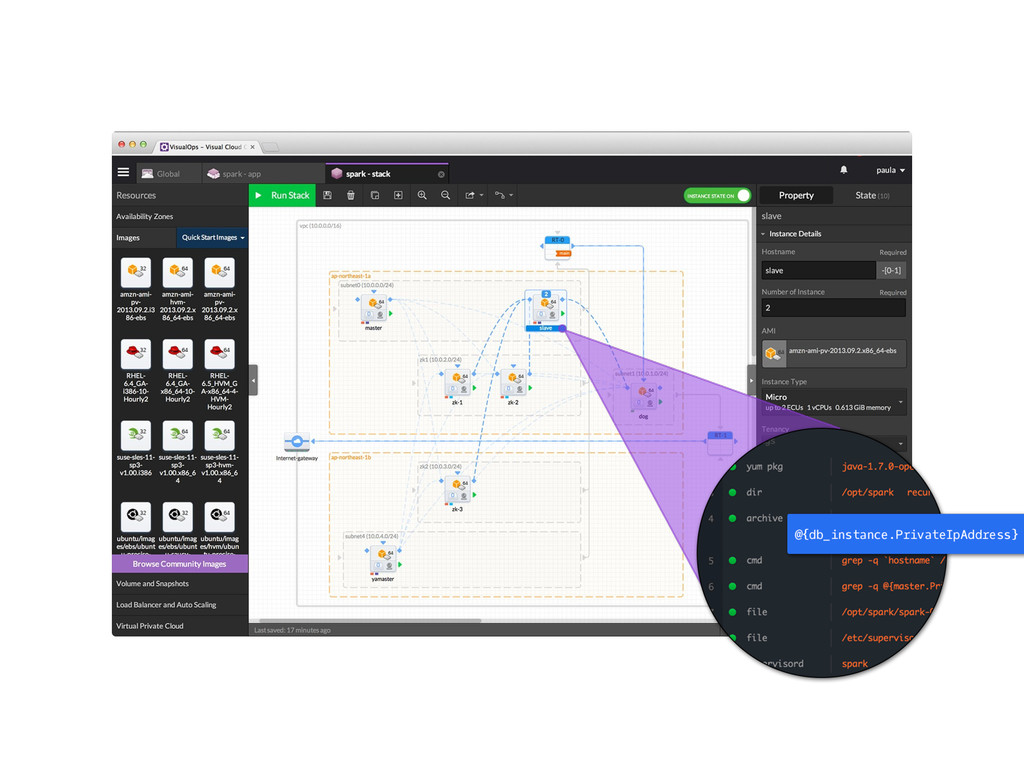Select the RT-0 route table node
This screenshot has height=768, width=1024.
pos(558,247)
